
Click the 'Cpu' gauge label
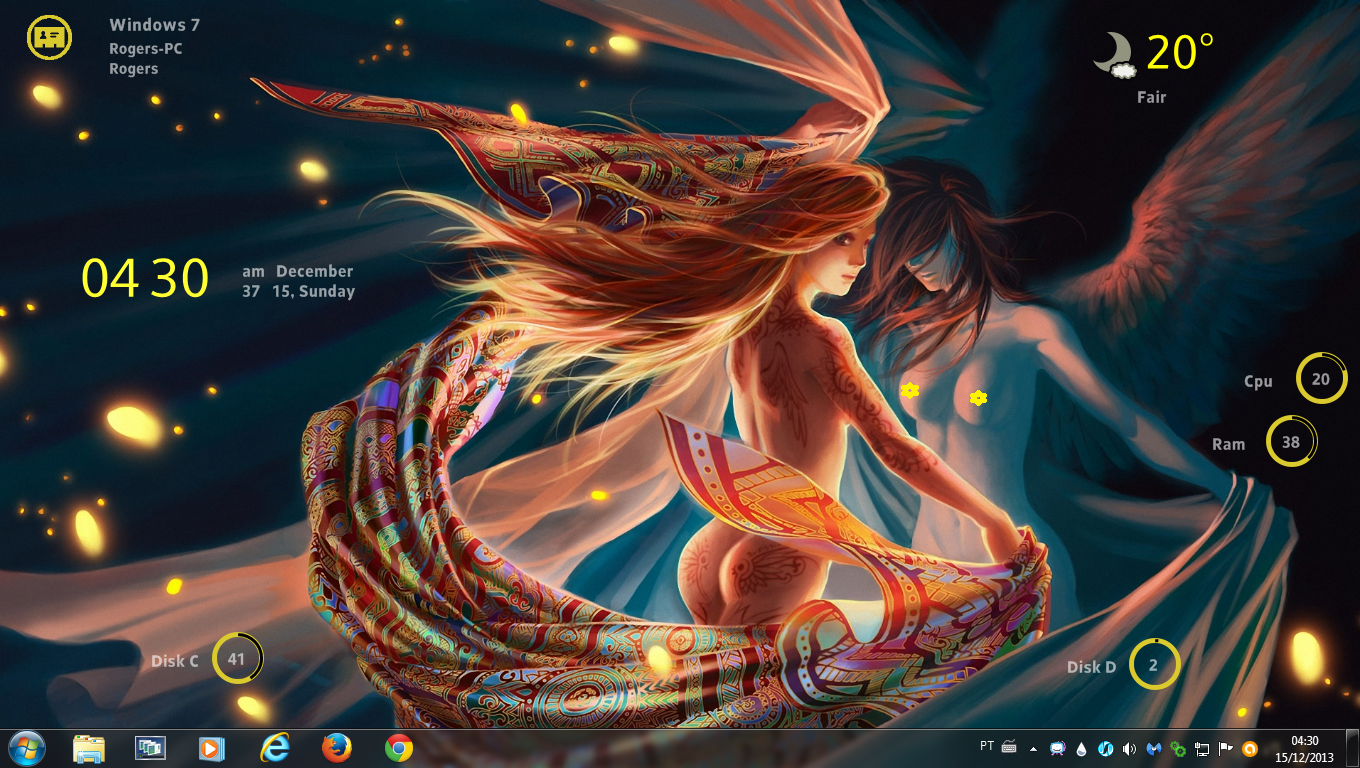pos(1258,381)
